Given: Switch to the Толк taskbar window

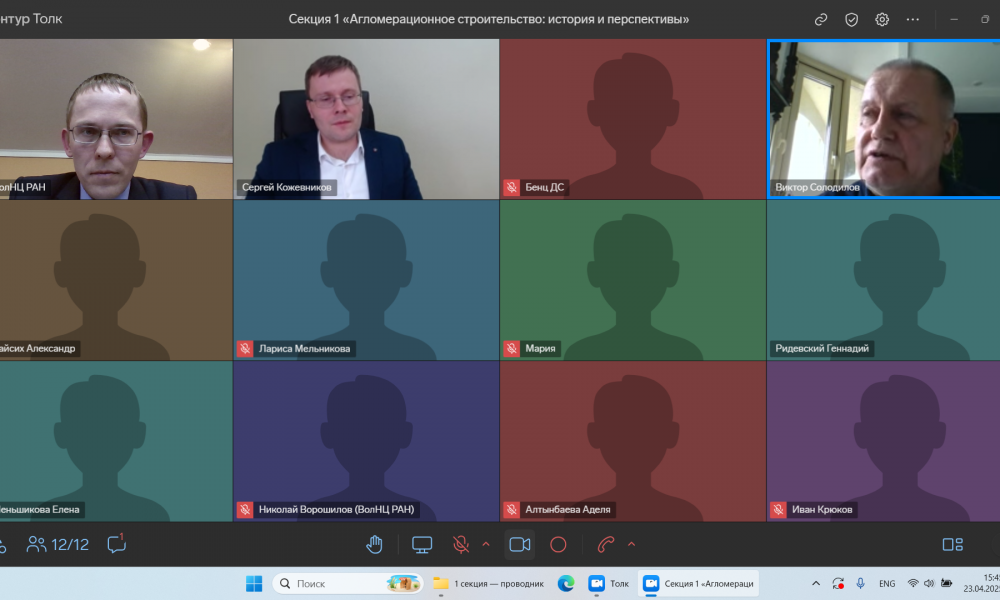Looking at the screenshot, I should click(x=609, y=583).
